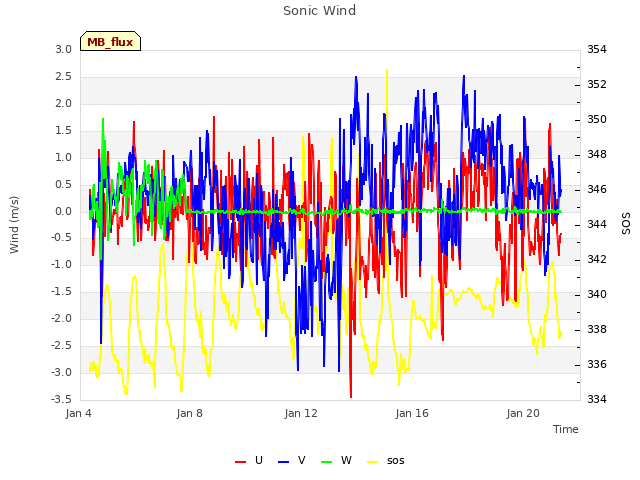Click the 354 right axis value
Viewport: 640px width, 480px height.
click(x=597, y=49)
